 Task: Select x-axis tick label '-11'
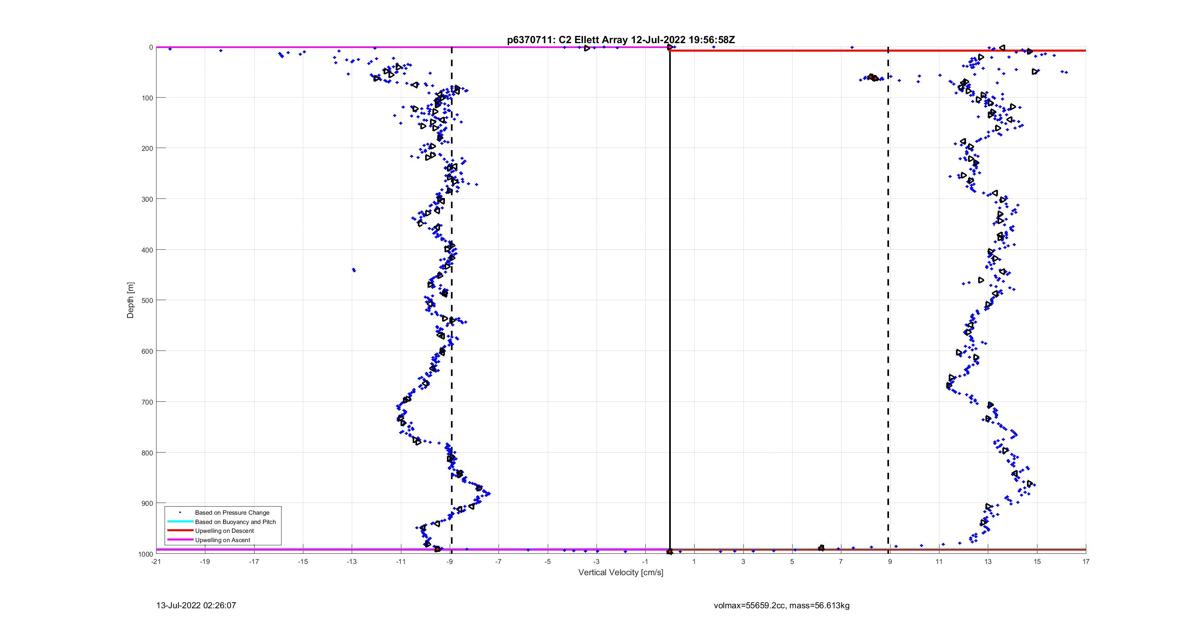point(401,561)
